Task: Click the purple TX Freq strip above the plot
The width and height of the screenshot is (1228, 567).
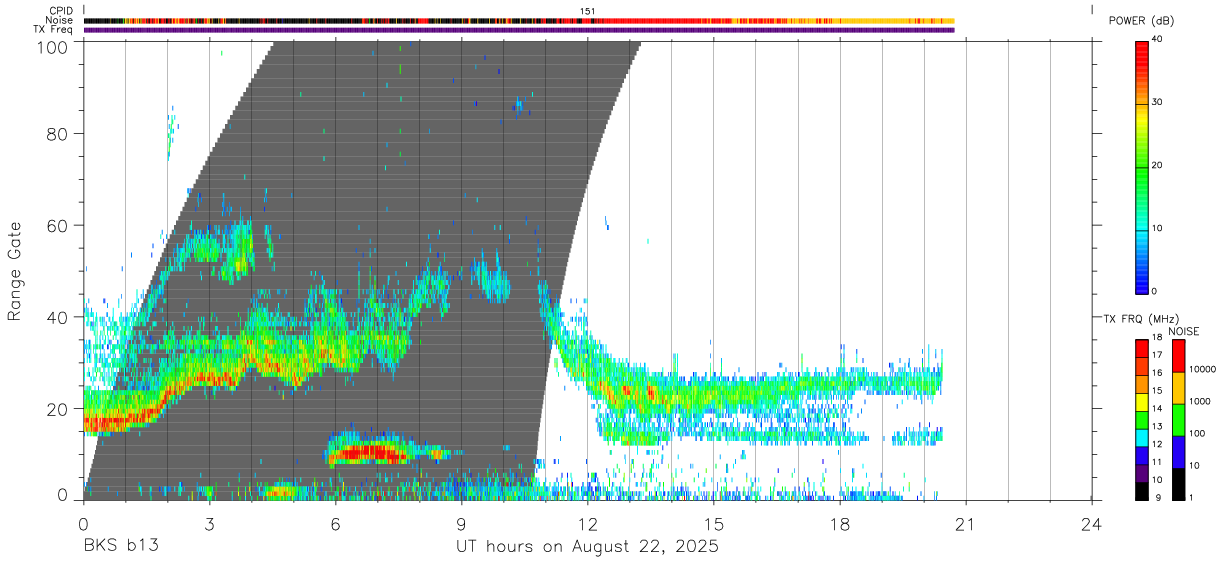Action: pos(519,30)
